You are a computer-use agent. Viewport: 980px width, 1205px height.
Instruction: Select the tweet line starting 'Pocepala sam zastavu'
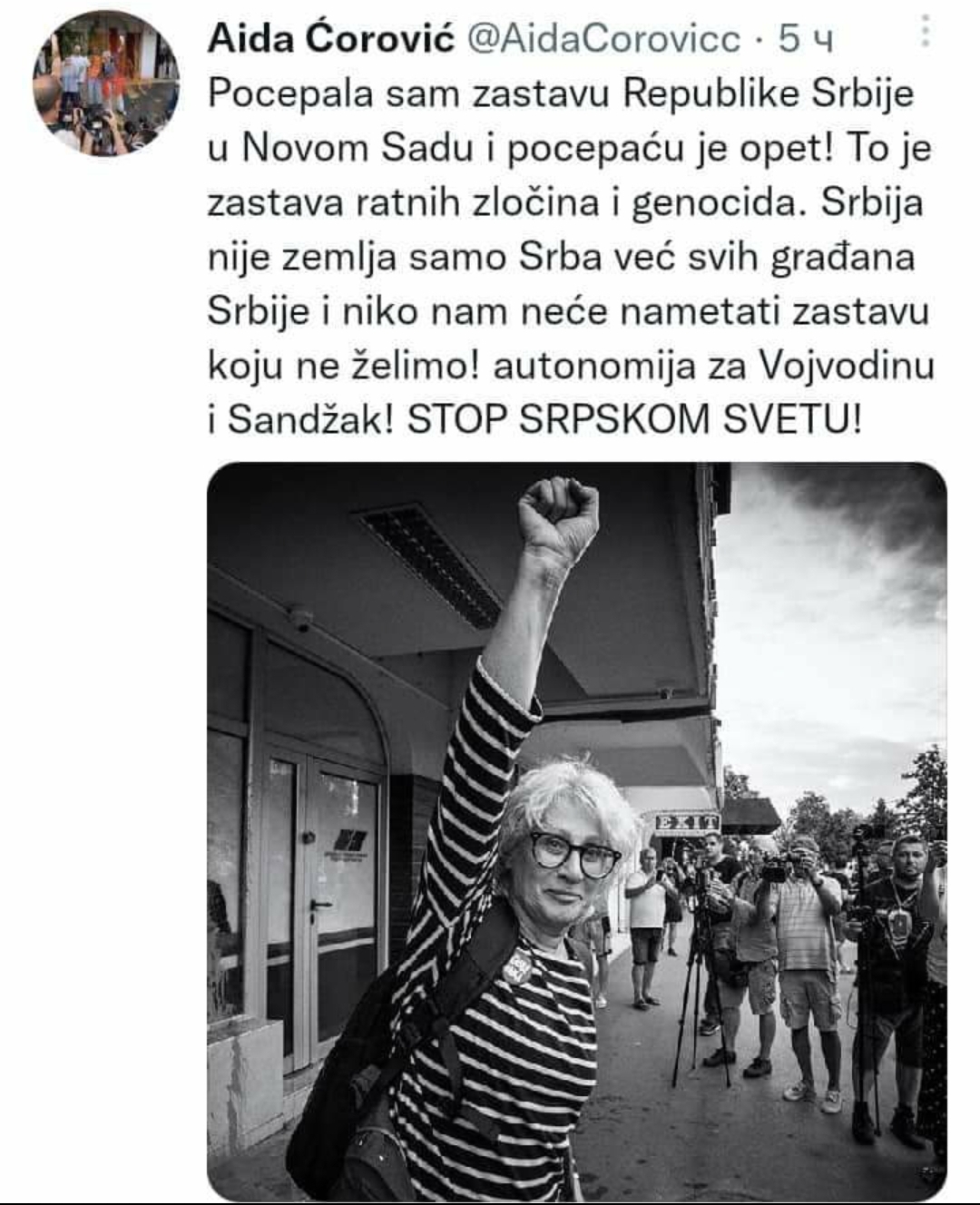(x=561, y=94)
